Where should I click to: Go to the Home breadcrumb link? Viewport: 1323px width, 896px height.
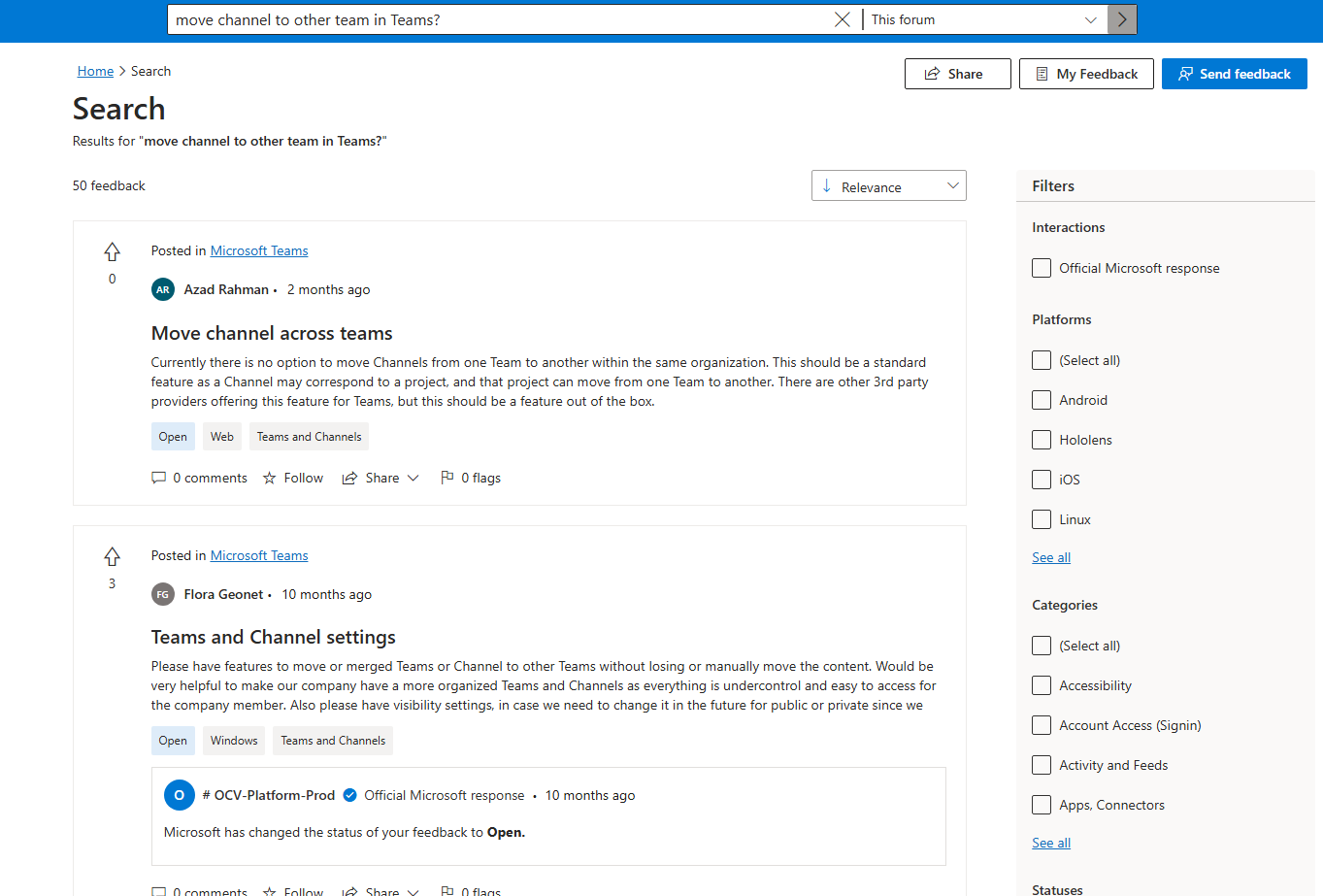95,71
